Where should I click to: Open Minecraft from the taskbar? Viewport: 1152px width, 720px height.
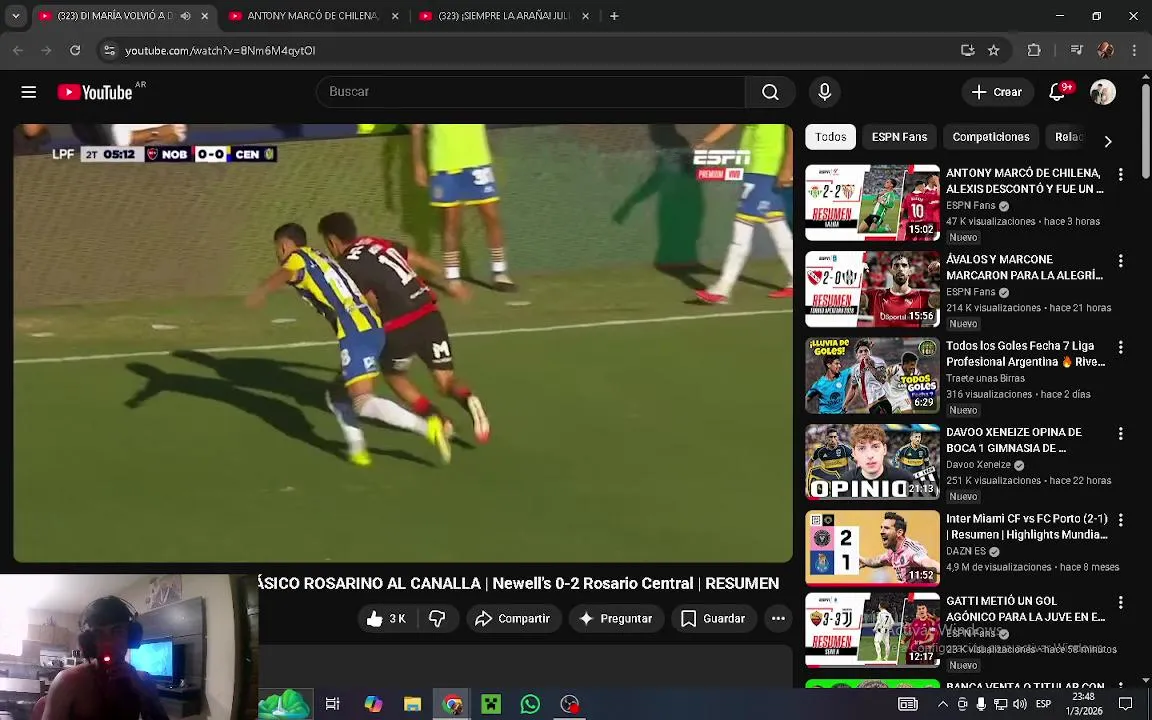tap(491, 704)
